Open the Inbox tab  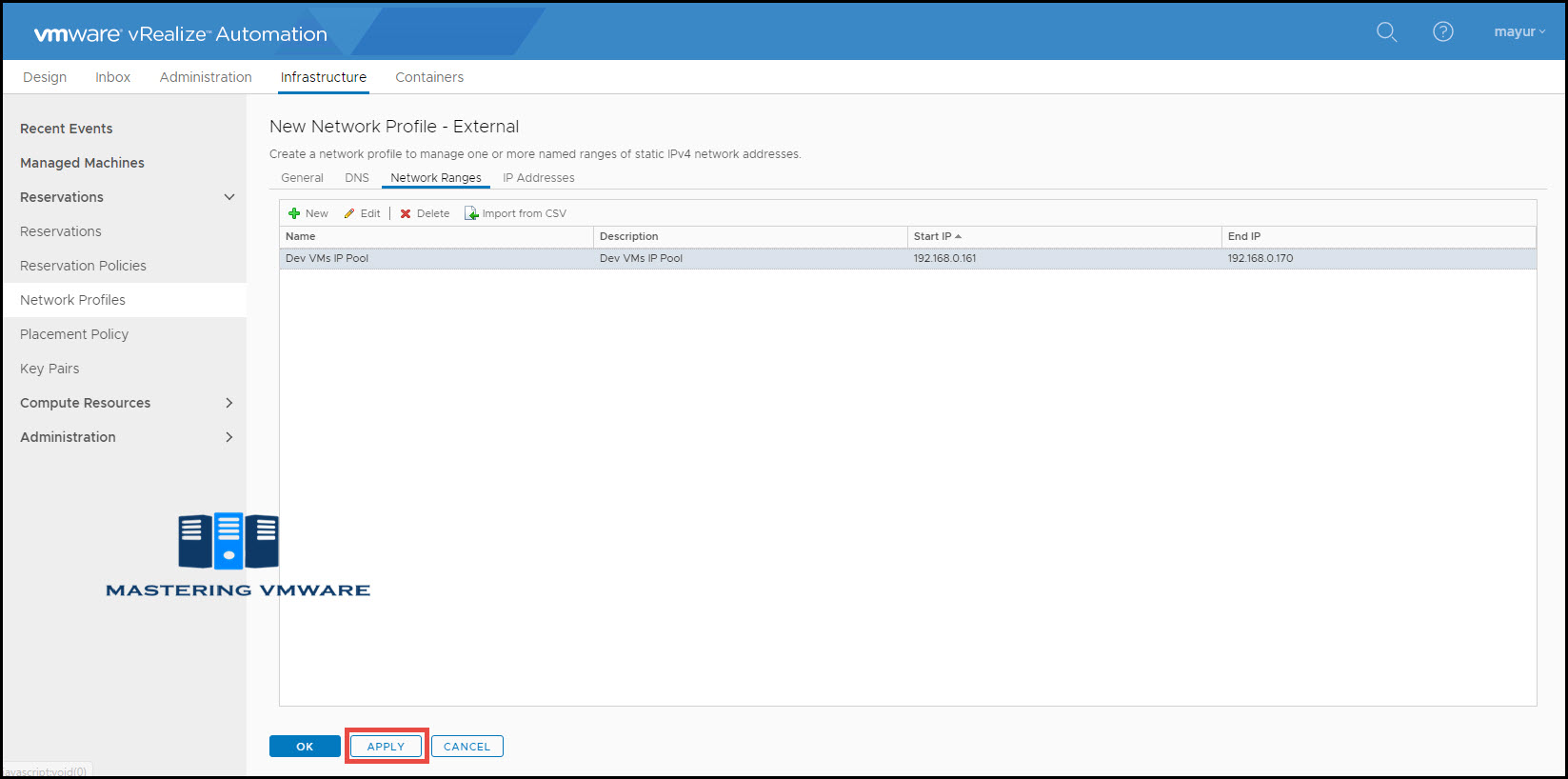click(x=112, y=77)
